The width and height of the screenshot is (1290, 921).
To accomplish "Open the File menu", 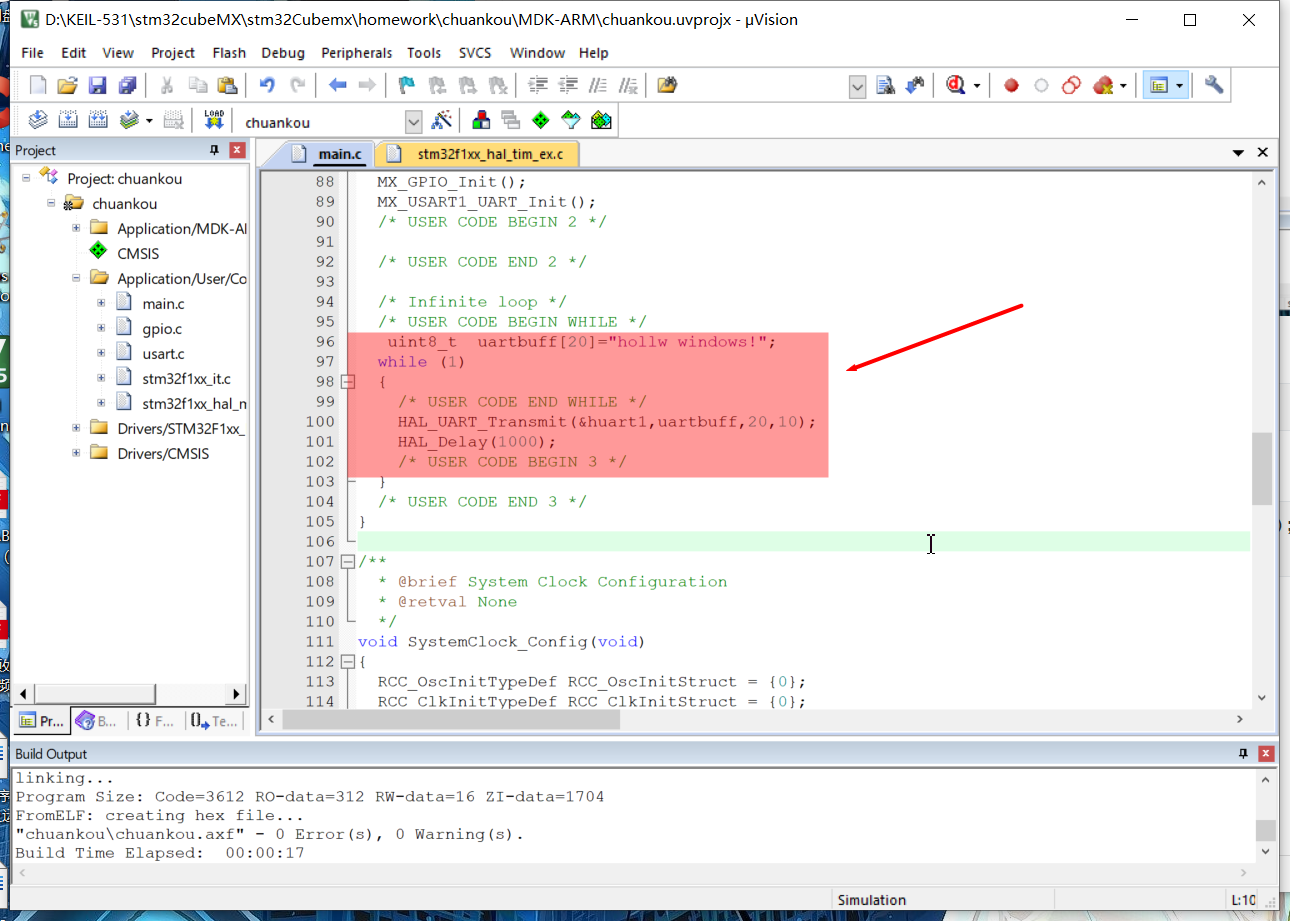I will [32, 53].
